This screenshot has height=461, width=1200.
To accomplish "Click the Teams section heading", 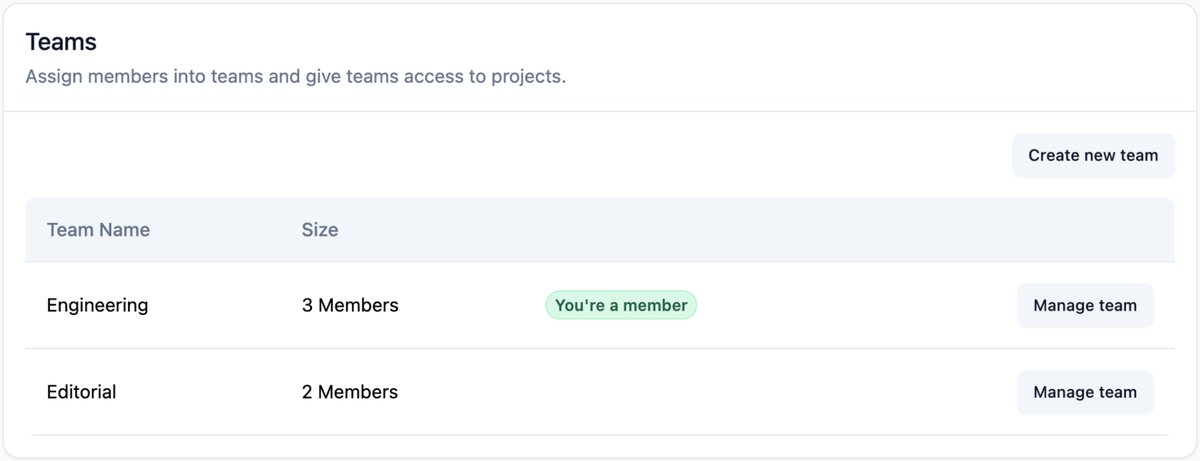I will 61,42.
